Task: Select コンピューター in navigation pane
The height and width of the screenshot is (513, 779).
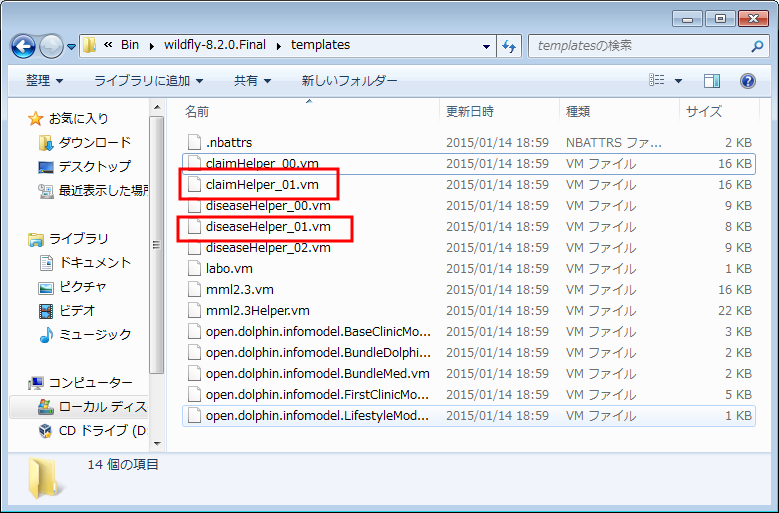Action: coord(80,383)
